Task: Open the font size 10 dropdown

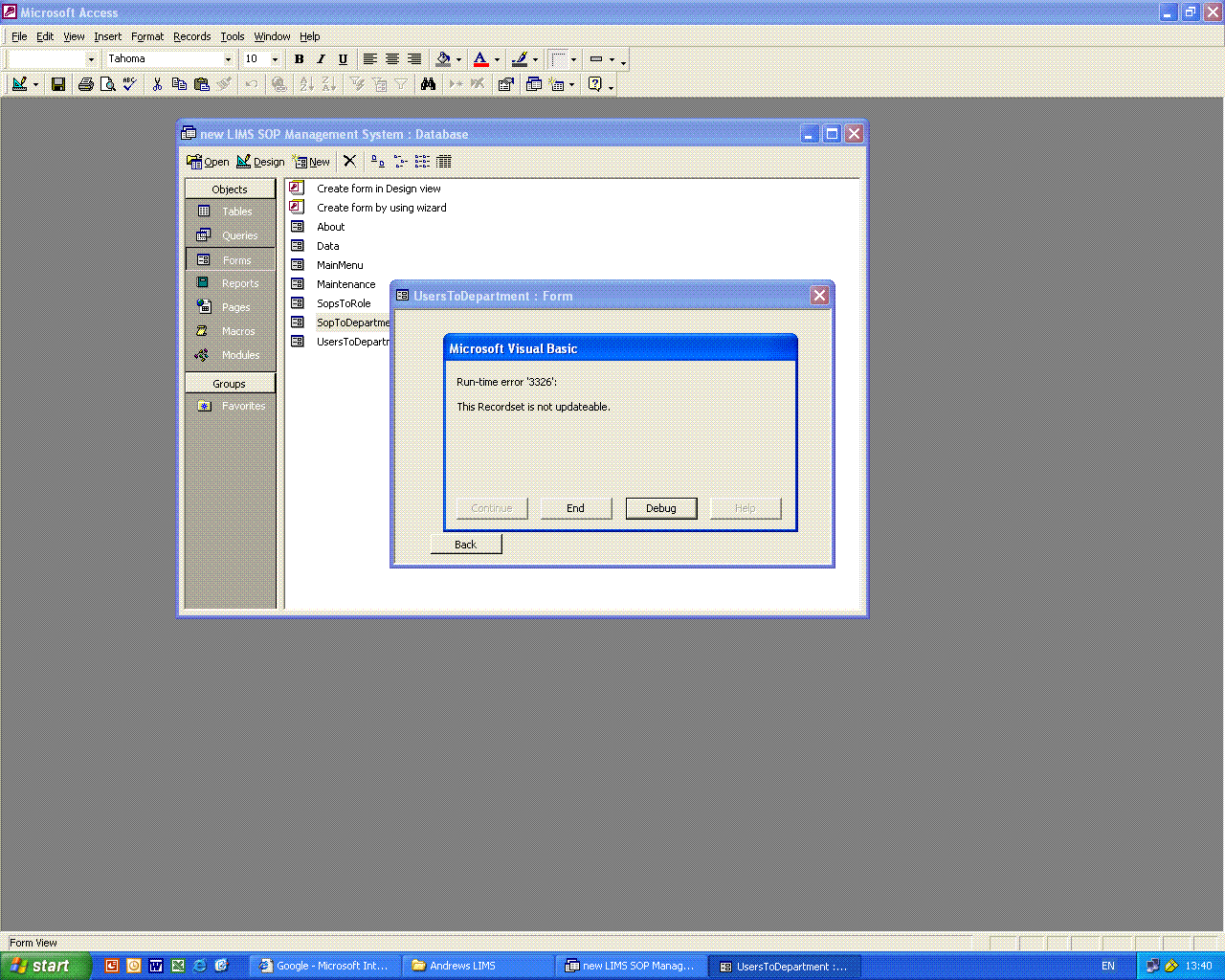Action: 275,59
